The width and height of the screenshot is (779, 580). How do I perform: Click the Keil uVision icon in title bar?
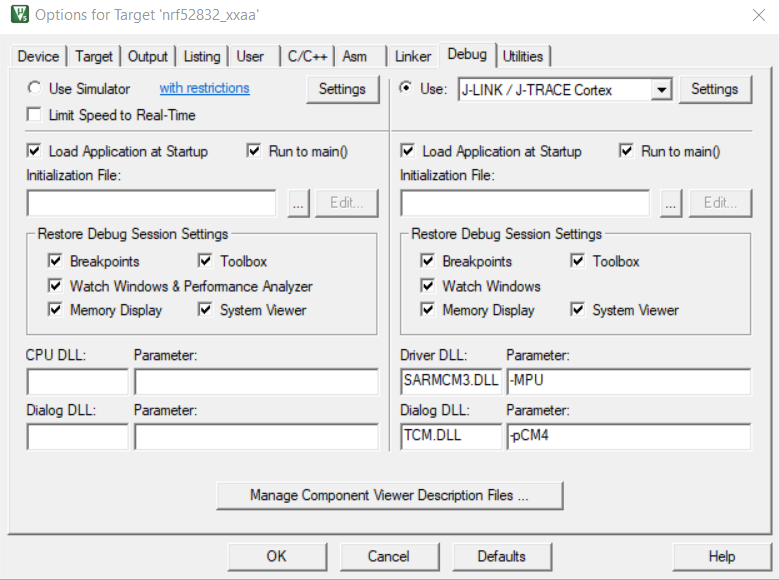20,14
